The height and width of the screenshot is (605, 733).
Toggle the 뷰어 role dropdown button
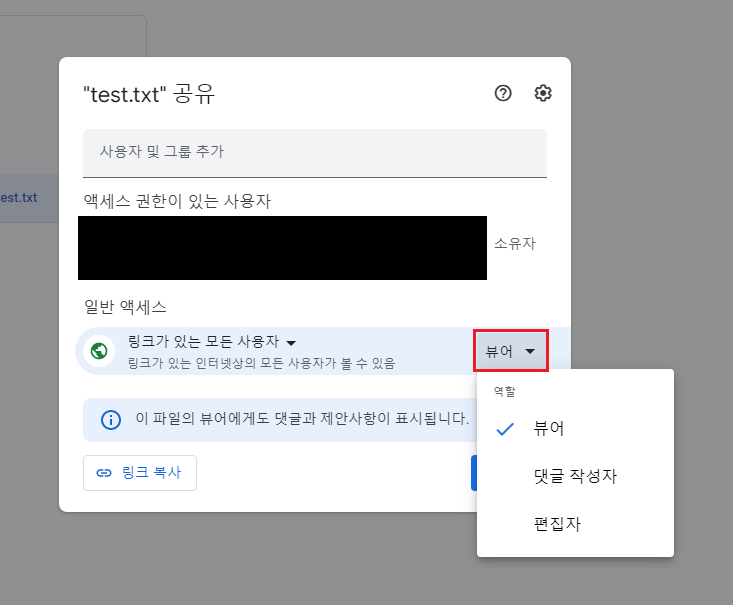510,351
